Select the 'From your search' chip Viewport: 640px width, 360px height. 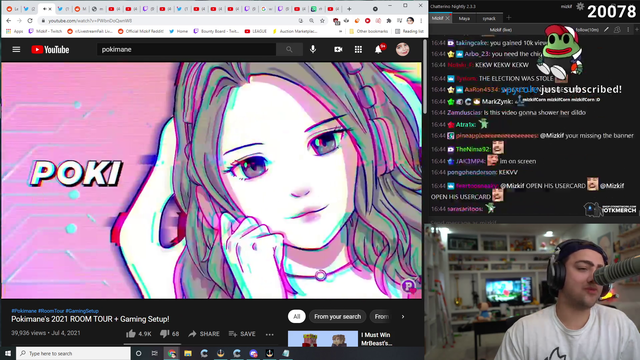click(337, 316)
